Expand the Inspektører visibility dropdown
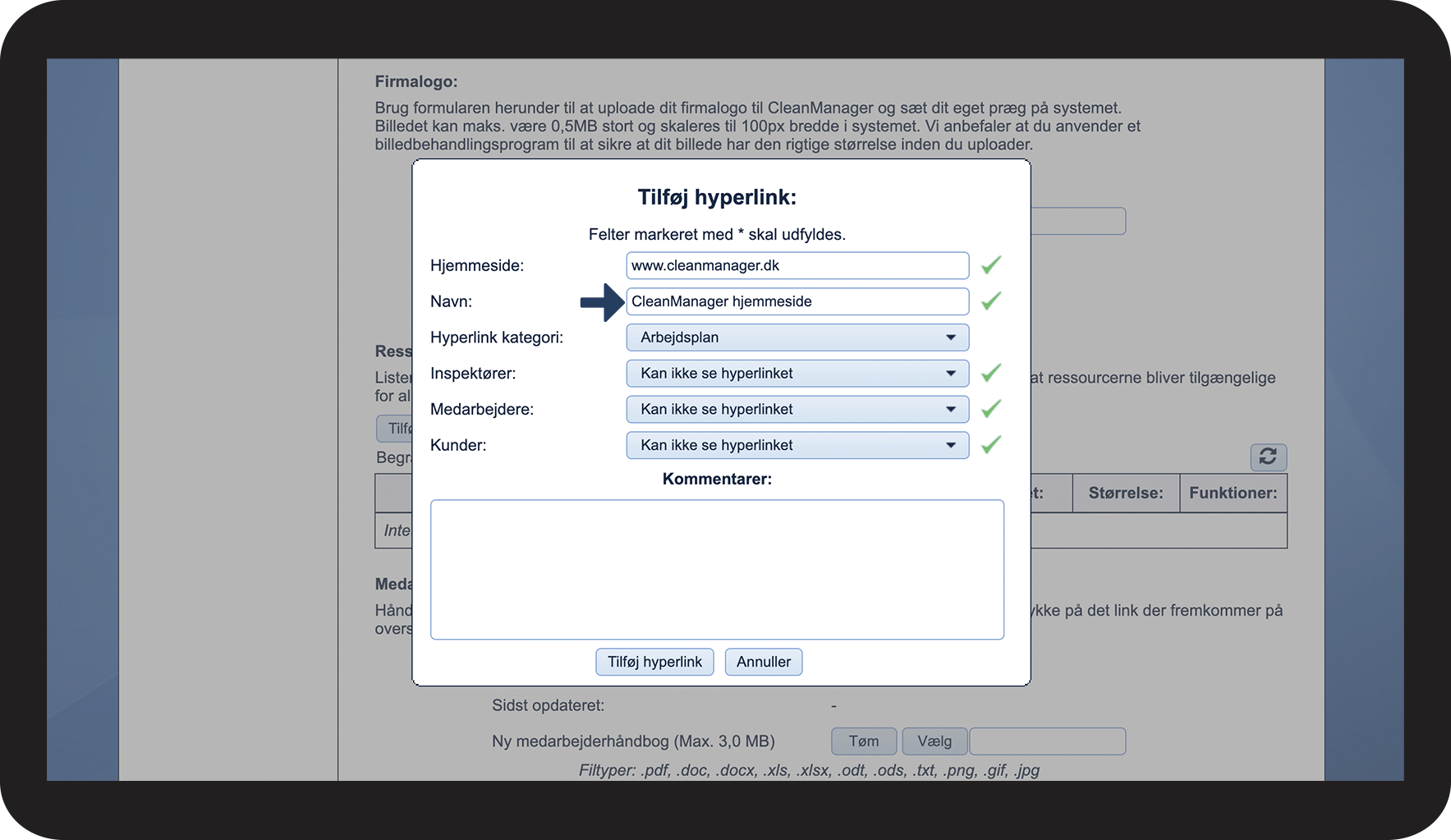The width and height of the screenshot is (1451, 840). click(x=797, y=374)
